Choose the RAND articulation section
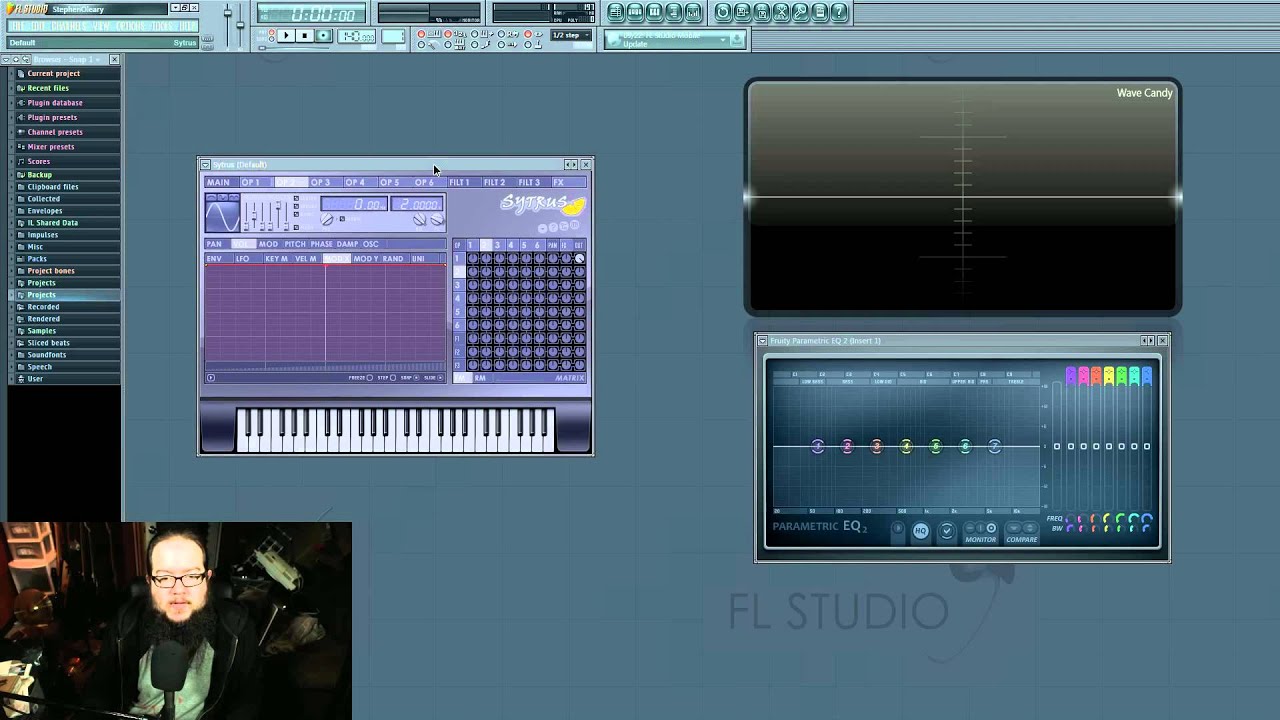The image size is (1280, 720). [393, 259]
